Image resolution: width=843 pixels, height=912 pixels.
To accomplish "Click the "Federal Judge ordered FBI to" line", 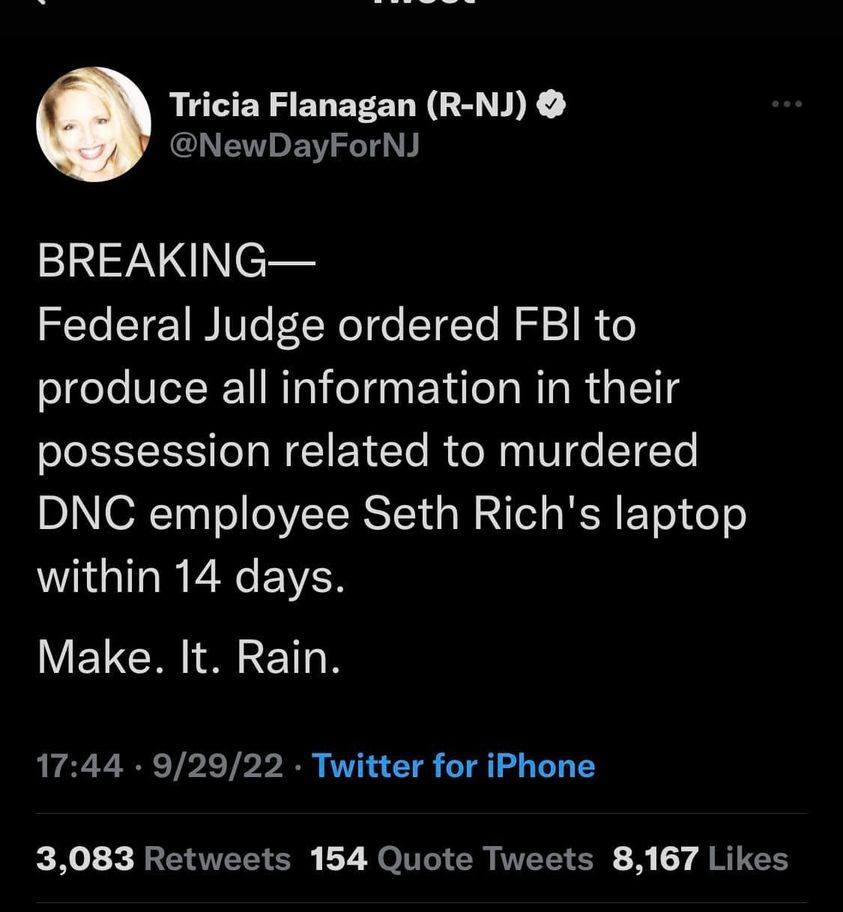I will (x=336, y=326).
